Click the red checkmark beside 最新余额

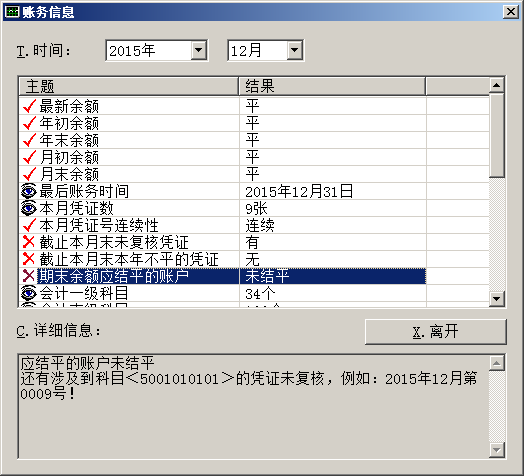click(x=29, y=106)
